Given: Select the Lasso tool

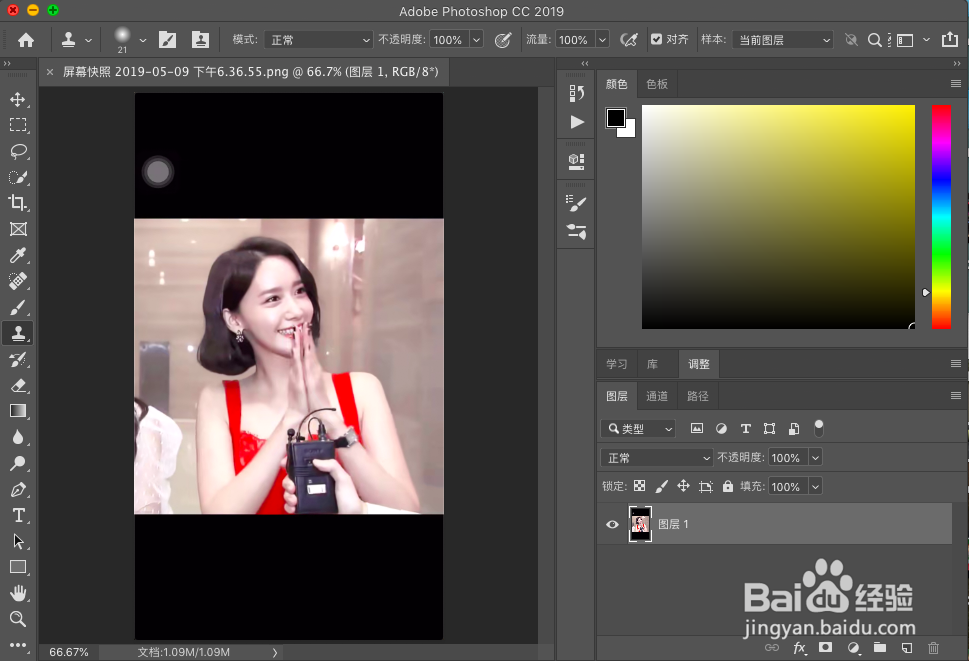Looking at the screenshot, I should [x=18, y=151].
